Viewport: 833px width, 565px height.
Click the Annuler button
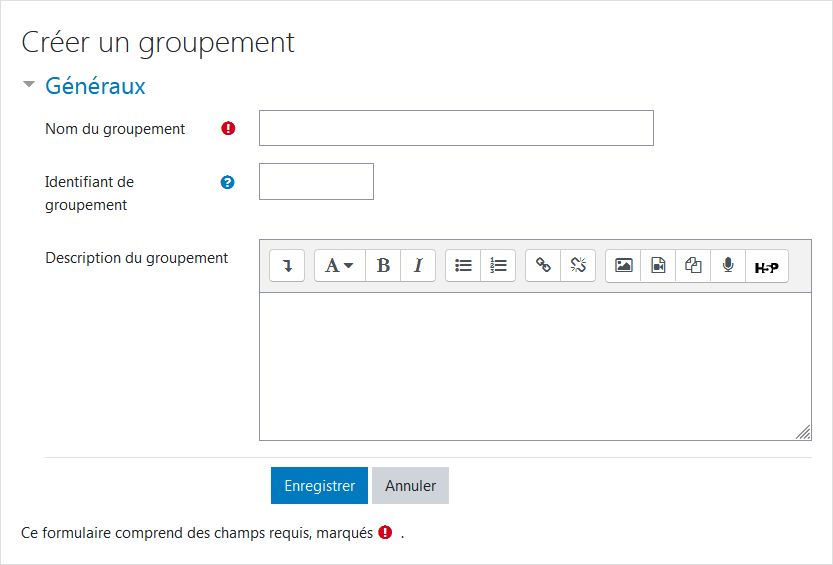coord(410,486)
